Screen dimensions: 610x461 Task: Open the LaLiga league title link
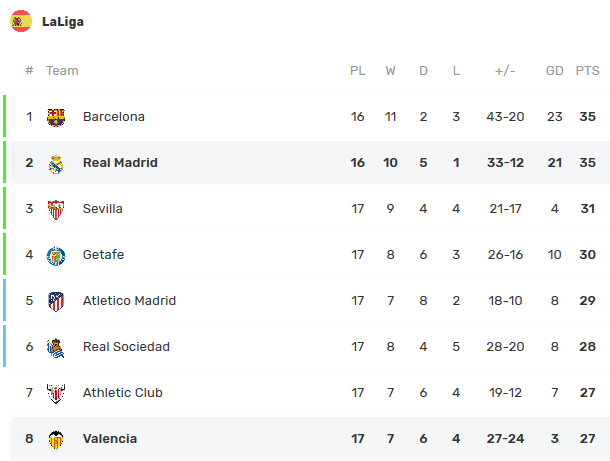click(x=63, y=21)
